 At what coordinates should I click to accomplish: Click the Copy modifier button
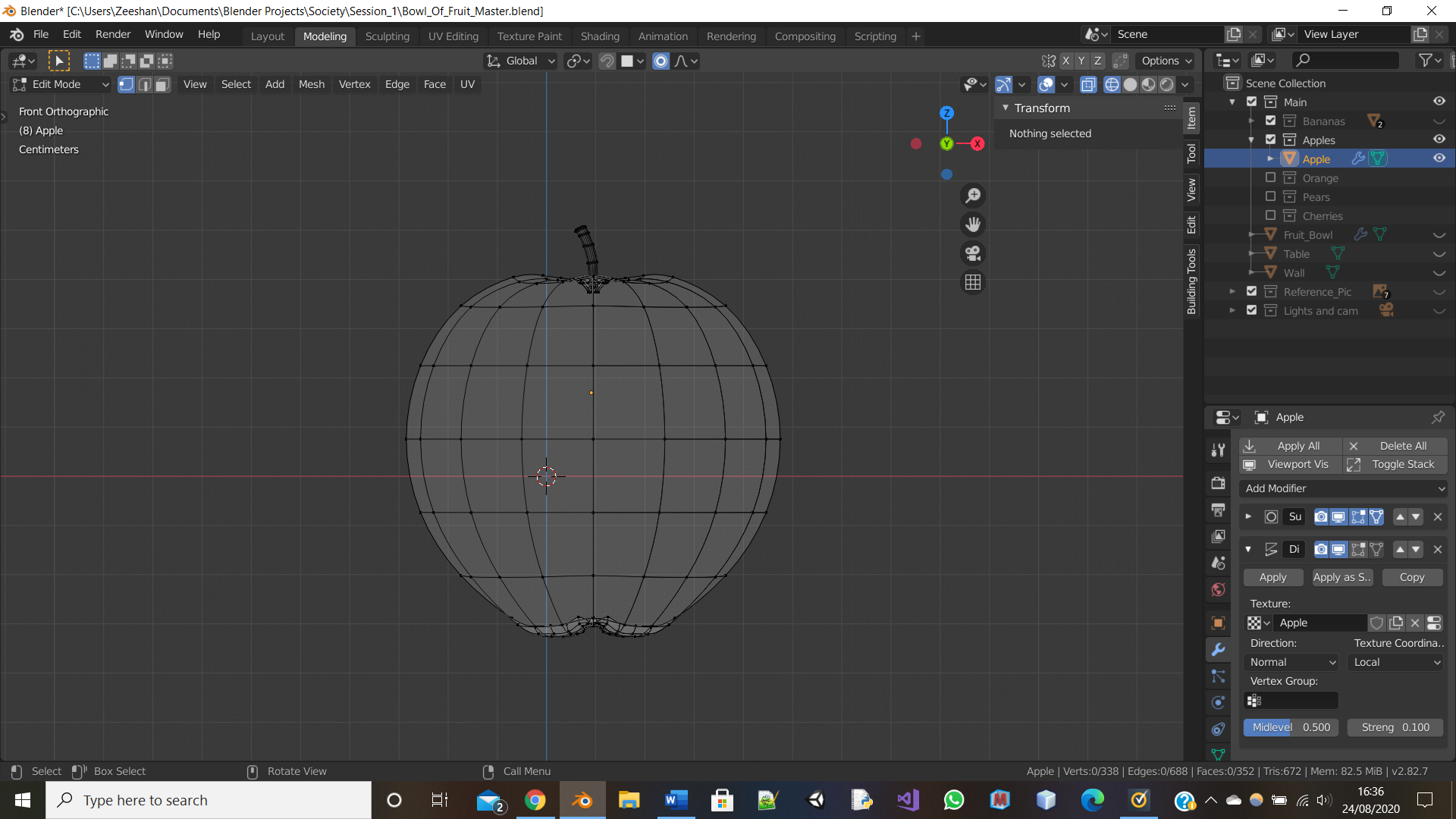tap(1411, 577)
